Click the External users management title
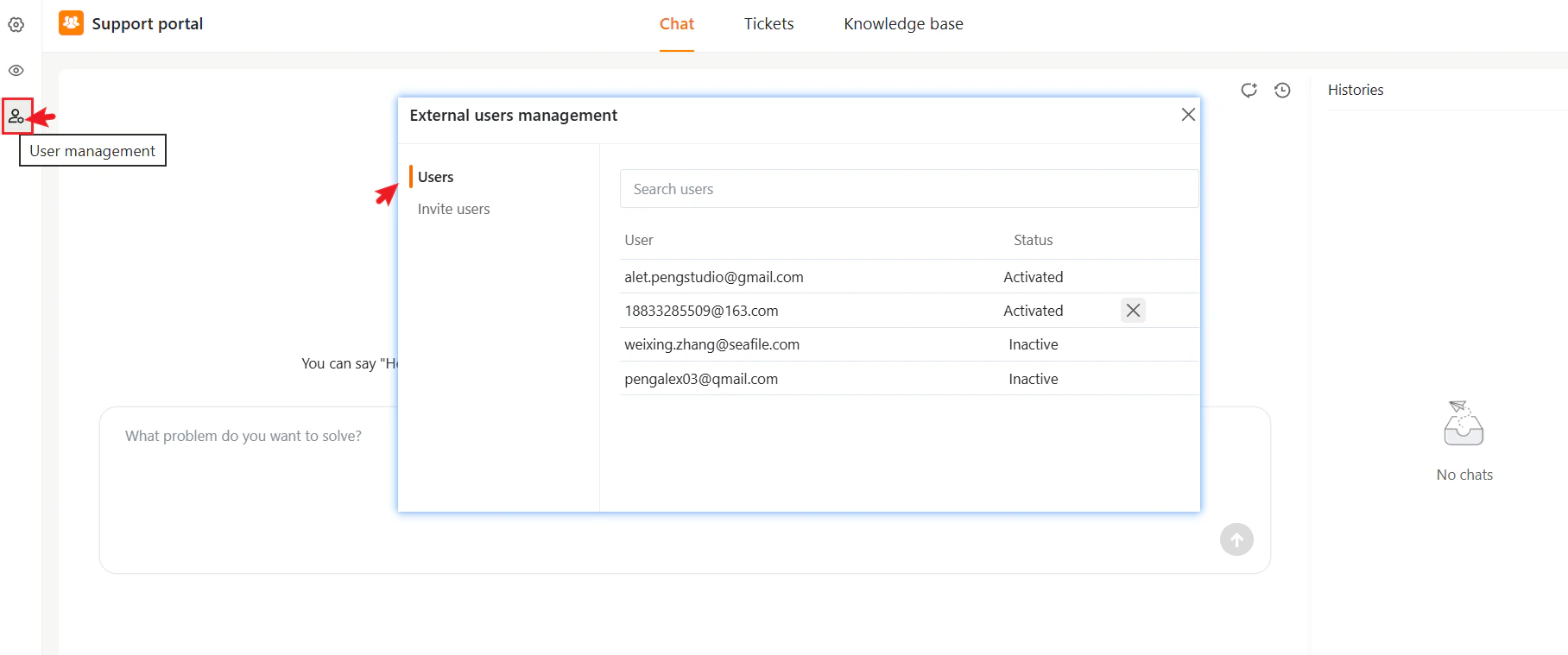The width and height of the screenshot is (1568, 655). pos(514,116)
